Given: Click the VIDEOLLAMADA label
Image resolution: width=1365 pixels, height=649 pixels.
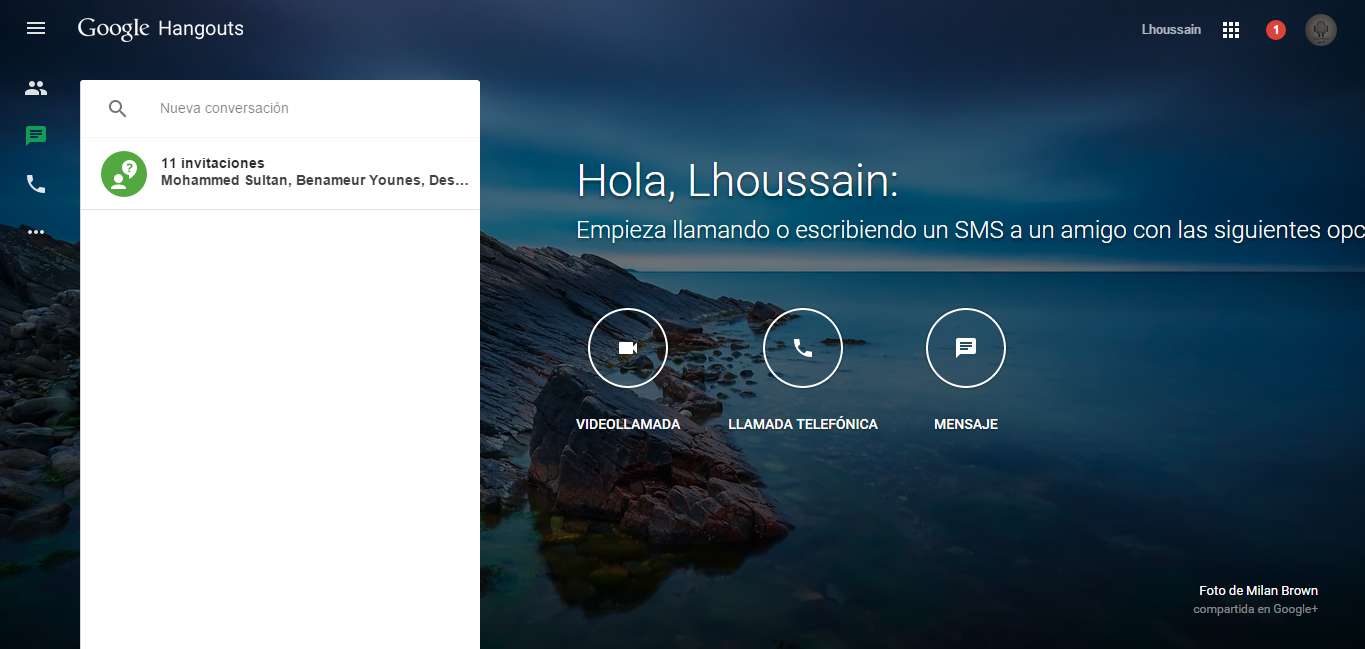Looking at the screenshot, I should tap(628, 424).
